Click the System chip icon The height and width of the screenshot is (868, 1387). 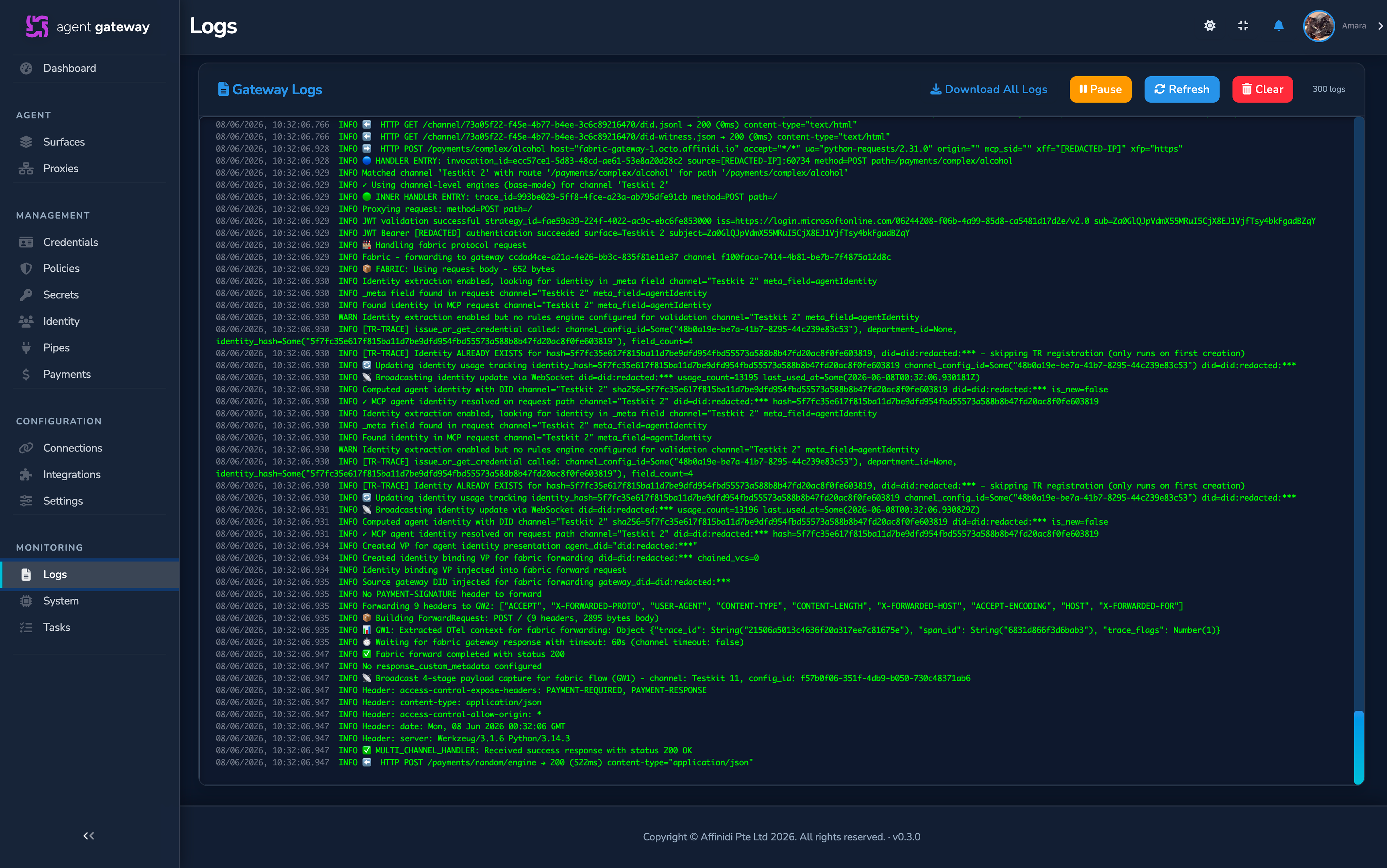click(x=26, y=601)
